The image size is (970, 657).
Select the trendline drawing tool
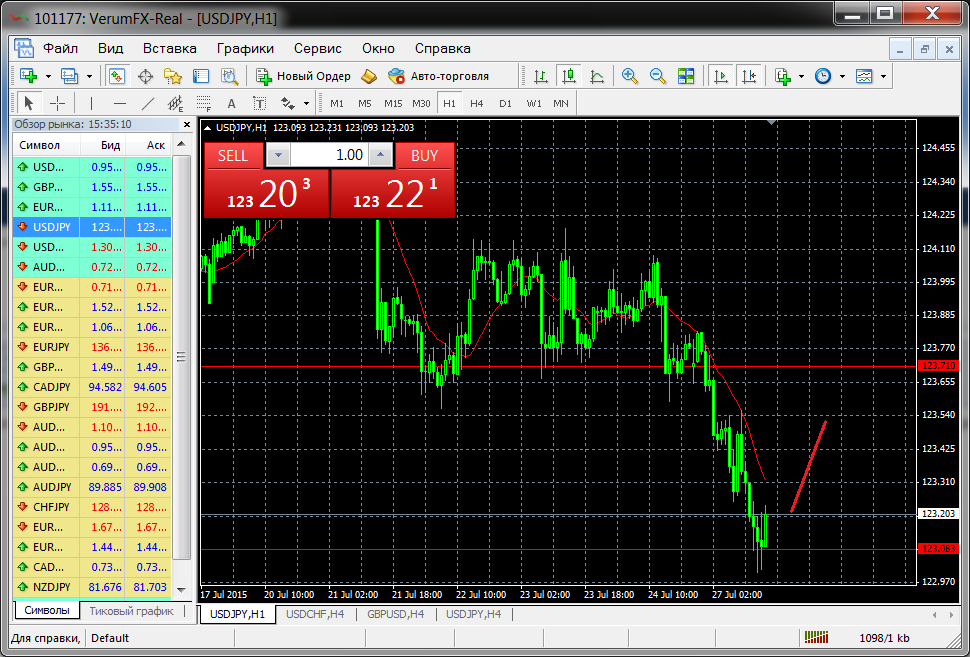coord(148,103)
